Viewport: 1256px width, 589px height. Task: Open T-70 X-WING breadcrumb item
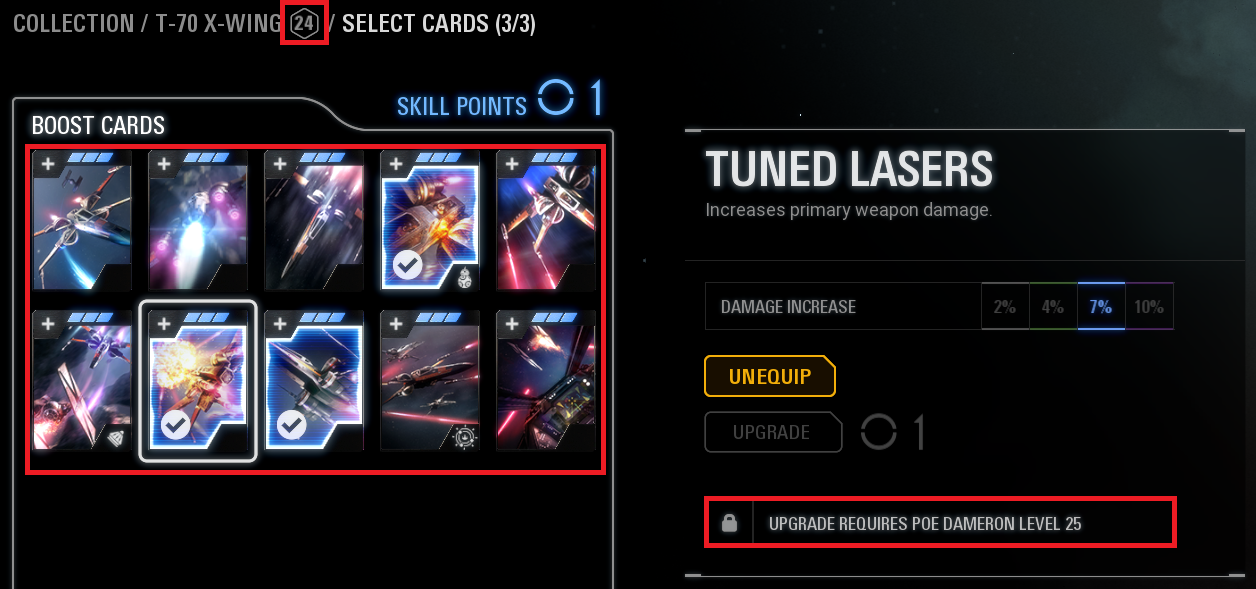pos(218,23)
